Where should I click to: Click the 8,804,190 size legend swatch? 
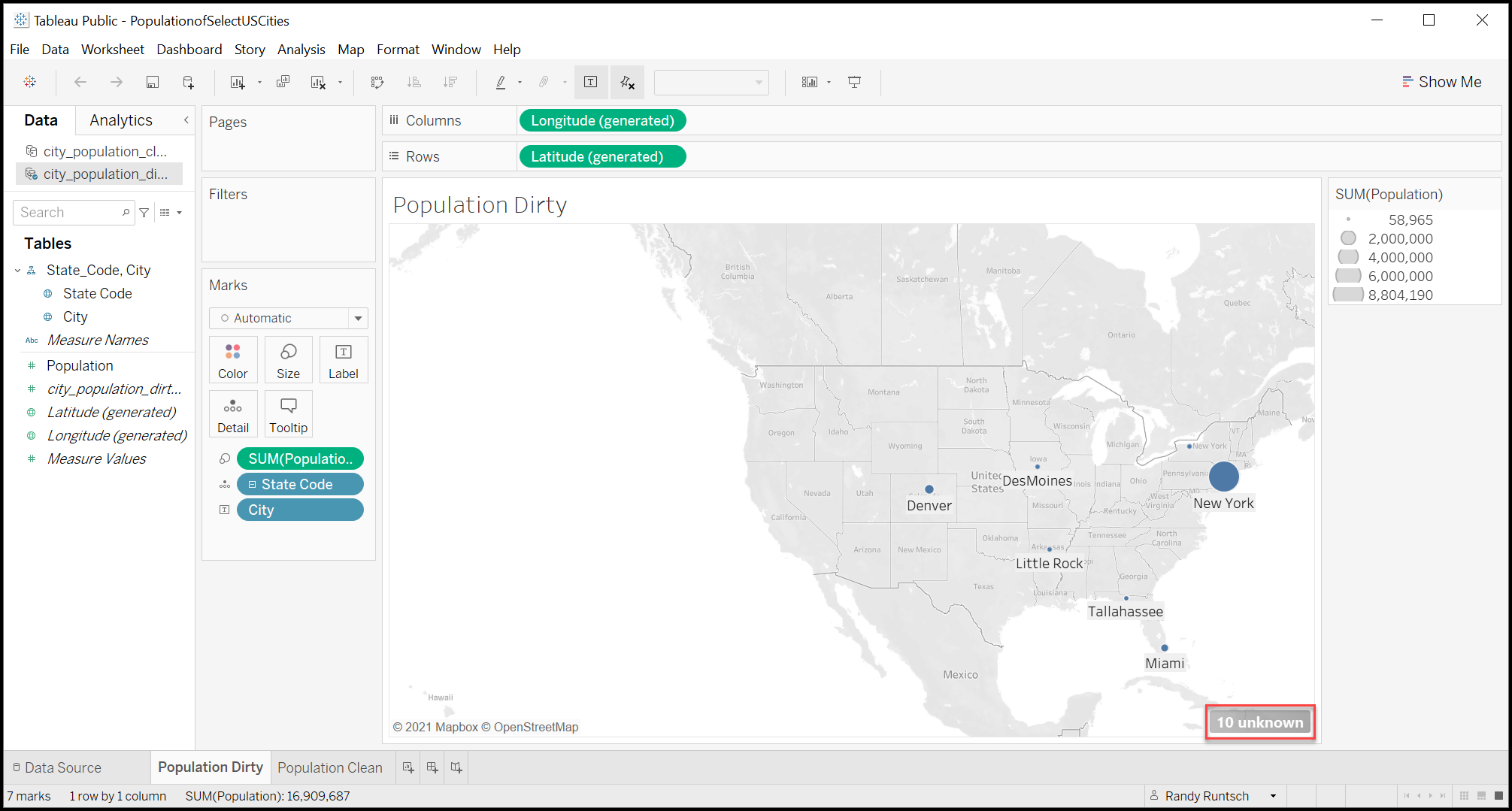click(x=1348, y=295)
